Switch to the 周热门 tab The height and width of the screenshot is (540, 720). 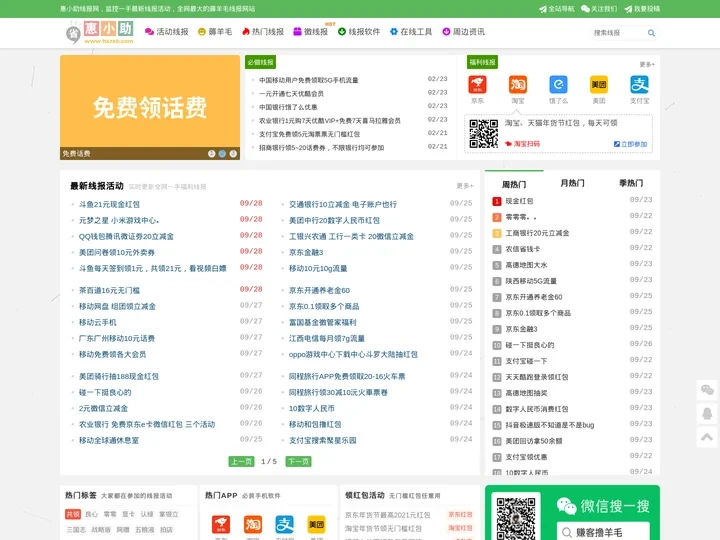click(514, 184)
